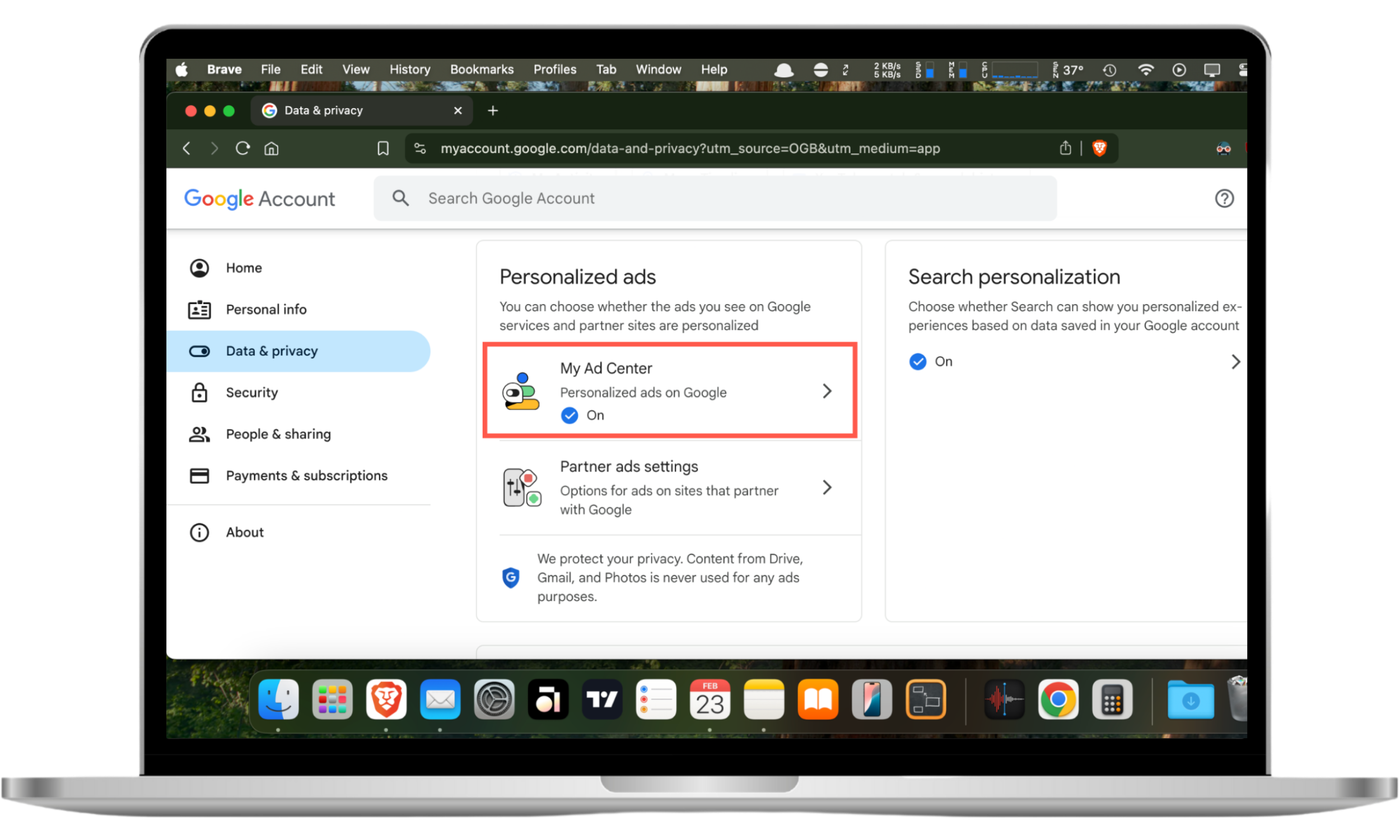Open the People & sharing section
This screenshot has height=840, width=1400.
point(278,433)
